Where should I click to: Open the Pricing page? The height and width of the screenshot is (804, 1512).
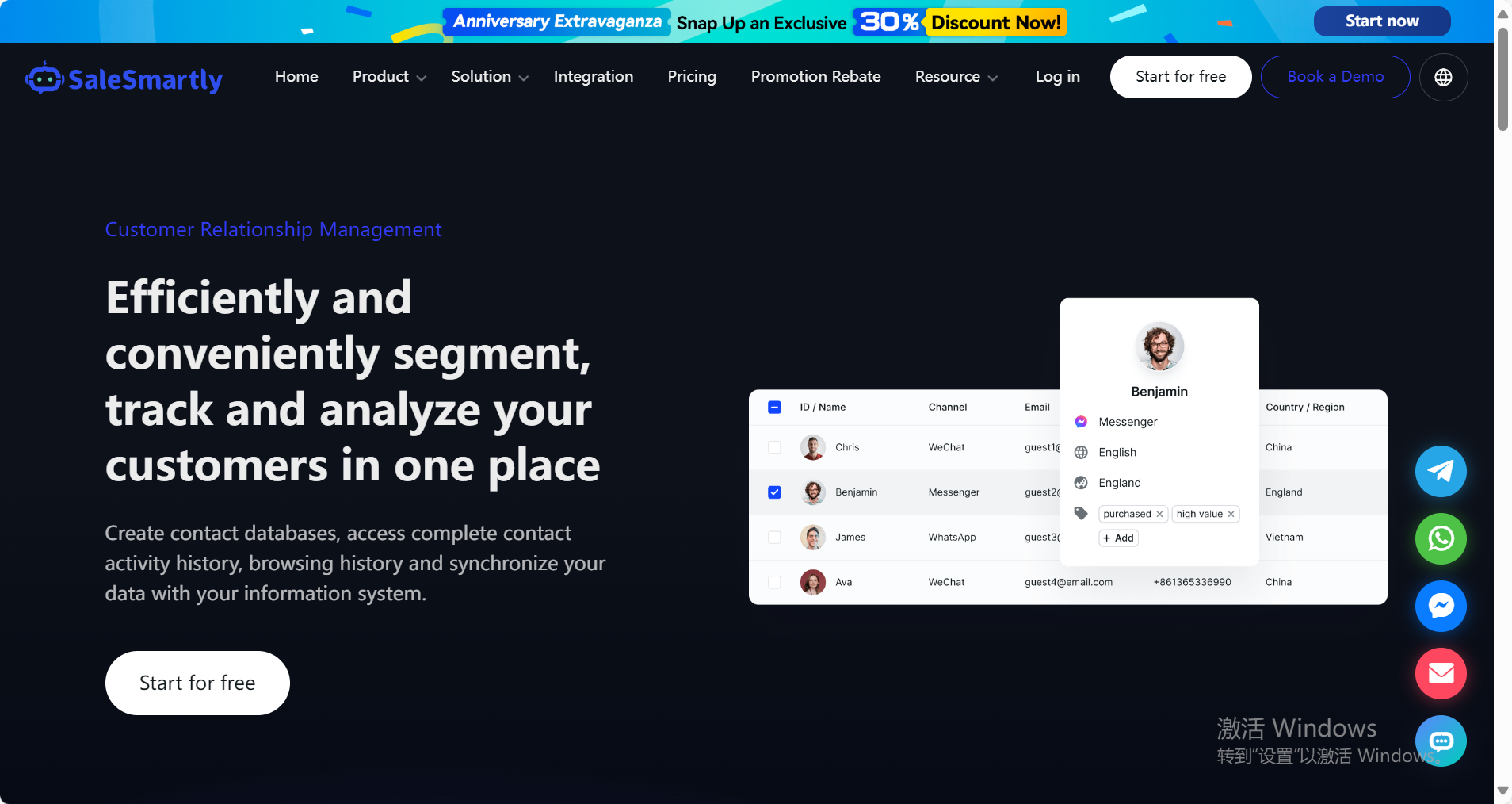692,77
